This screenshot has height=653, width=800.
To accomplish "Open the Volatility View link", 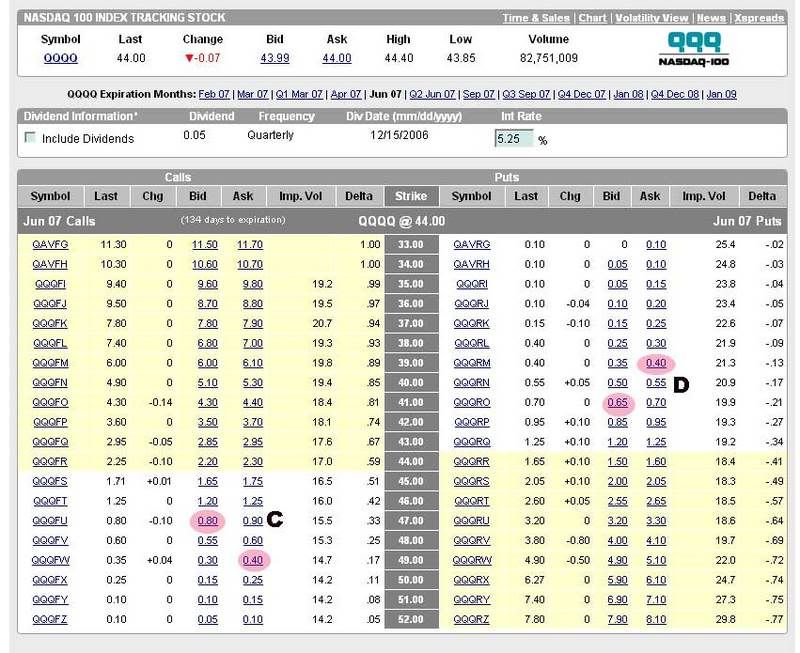I will point(652,18).
